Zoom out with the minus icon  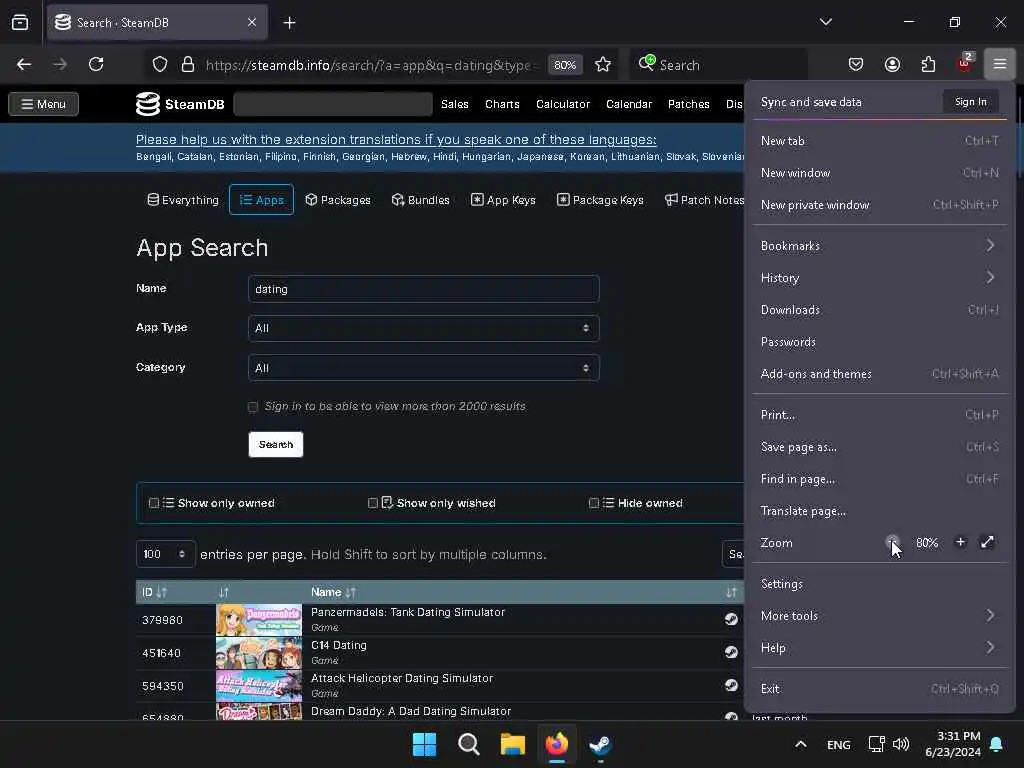click(892, 542)
